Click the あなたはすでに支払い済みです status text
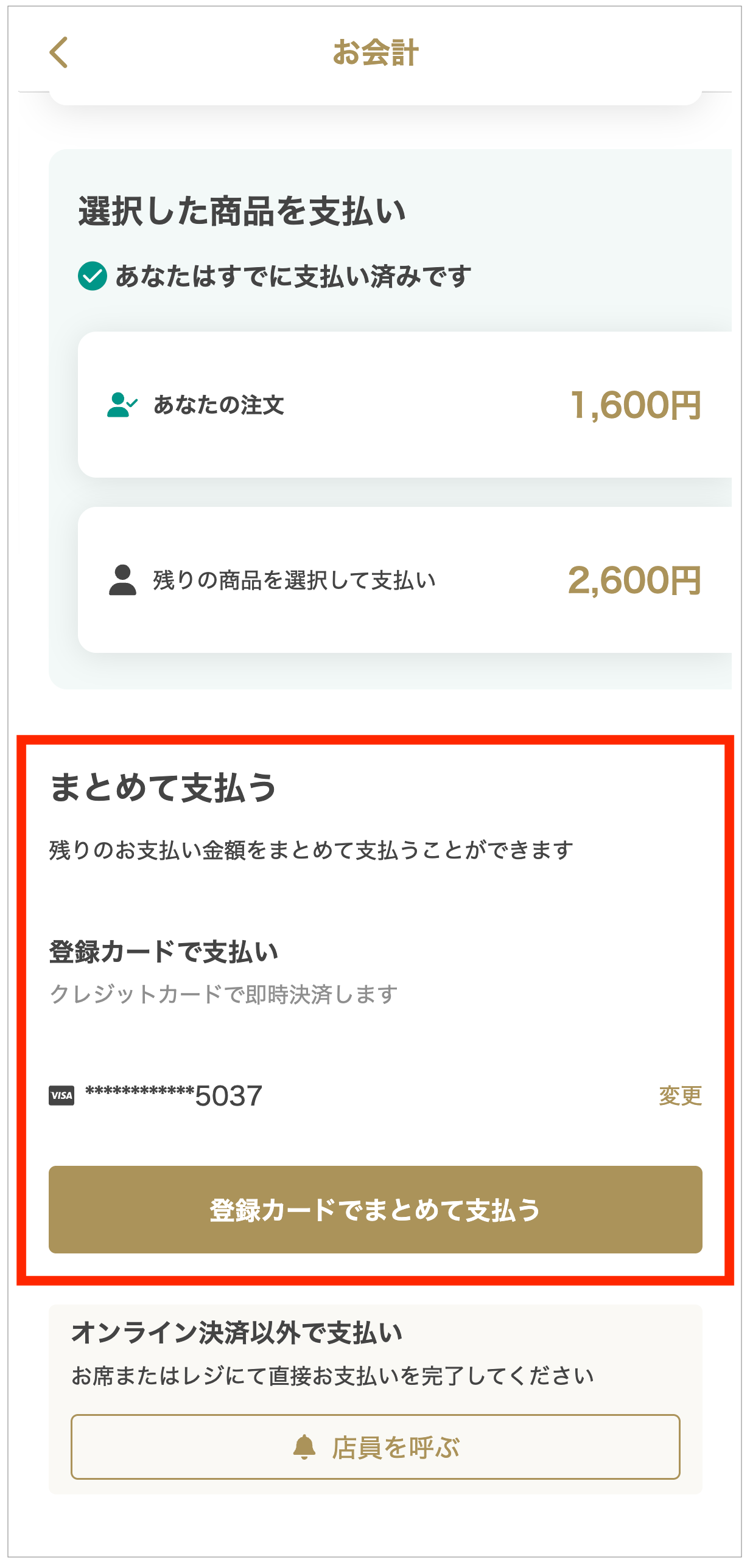750x1568 pixels. (x=293, y=276)
